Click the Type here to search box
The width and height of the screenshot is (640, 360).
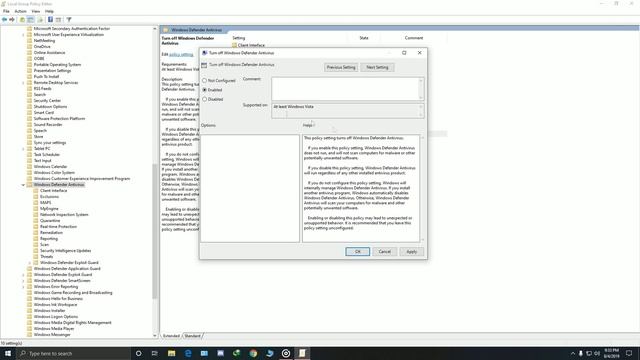(73, 353)
